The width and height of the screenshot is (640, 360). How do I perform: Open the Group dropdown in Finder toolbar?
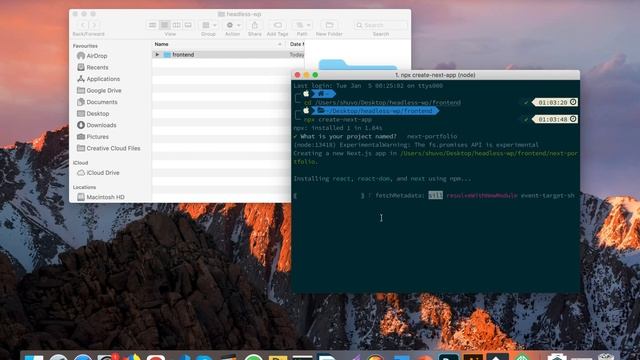(x=209, y=25)
